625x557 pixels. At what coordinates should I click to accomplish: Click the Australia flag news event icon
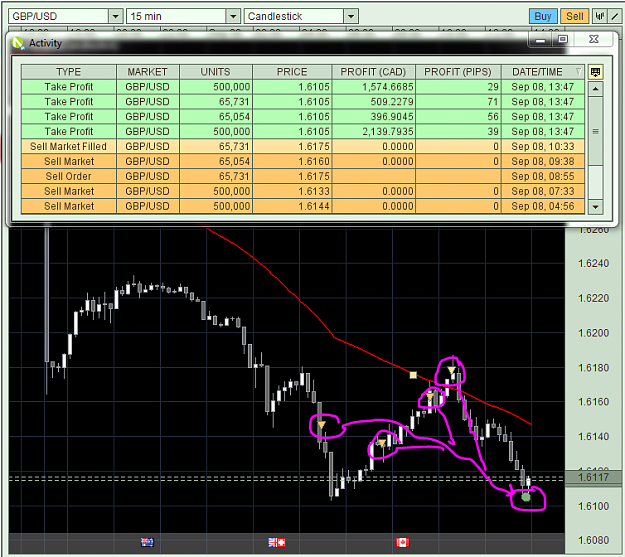147,542
